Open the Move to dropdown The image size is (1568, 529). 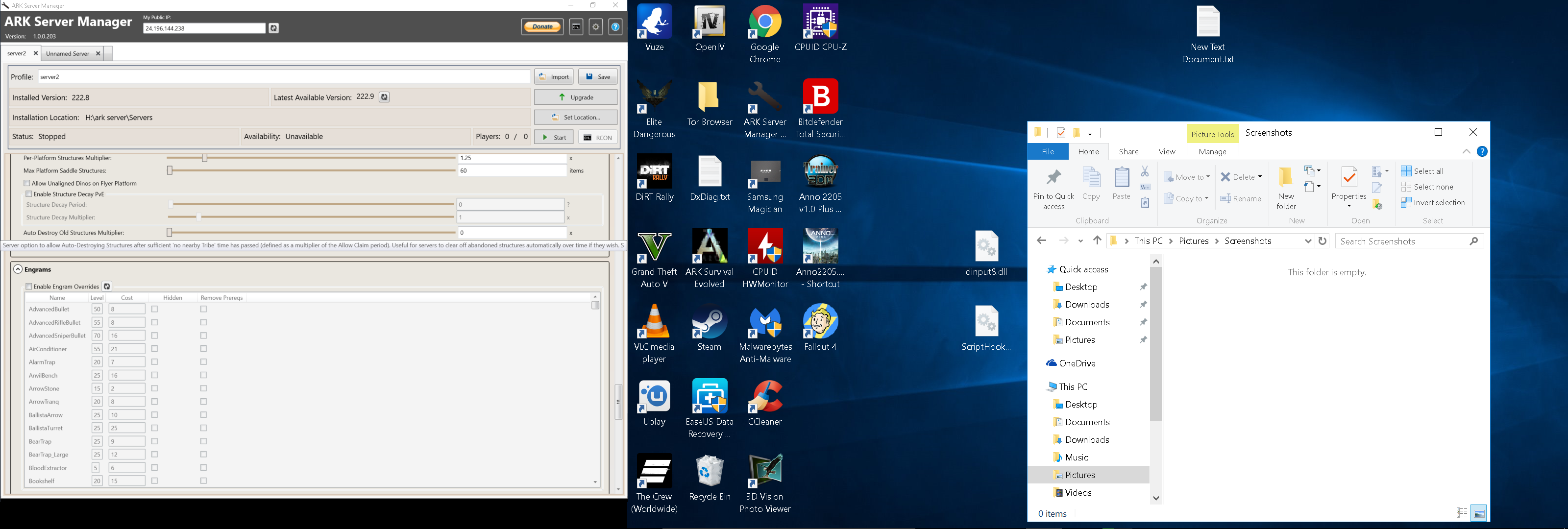click(x=1186, y=177)
